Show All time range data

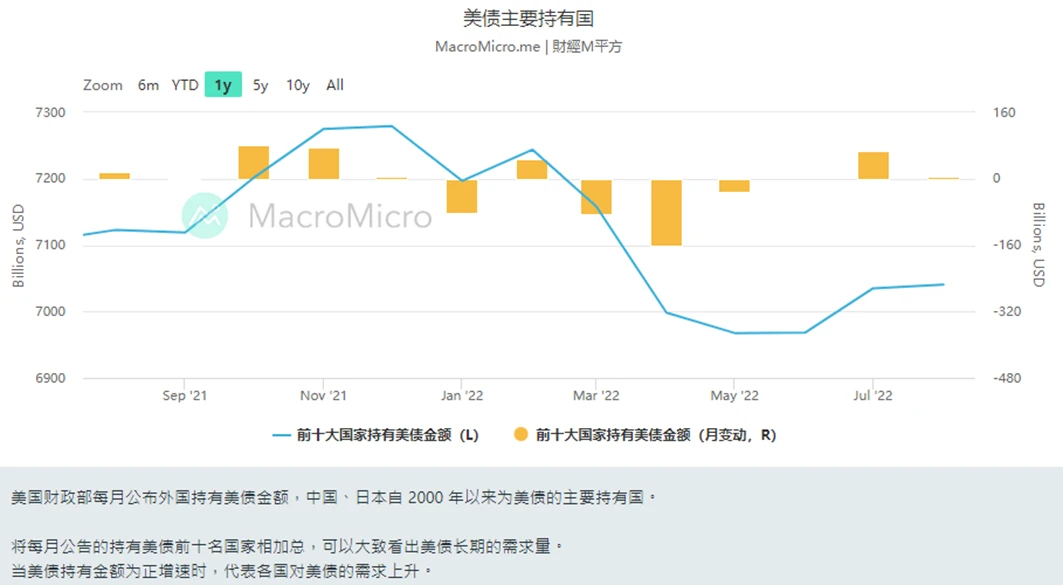coord(335,85)
